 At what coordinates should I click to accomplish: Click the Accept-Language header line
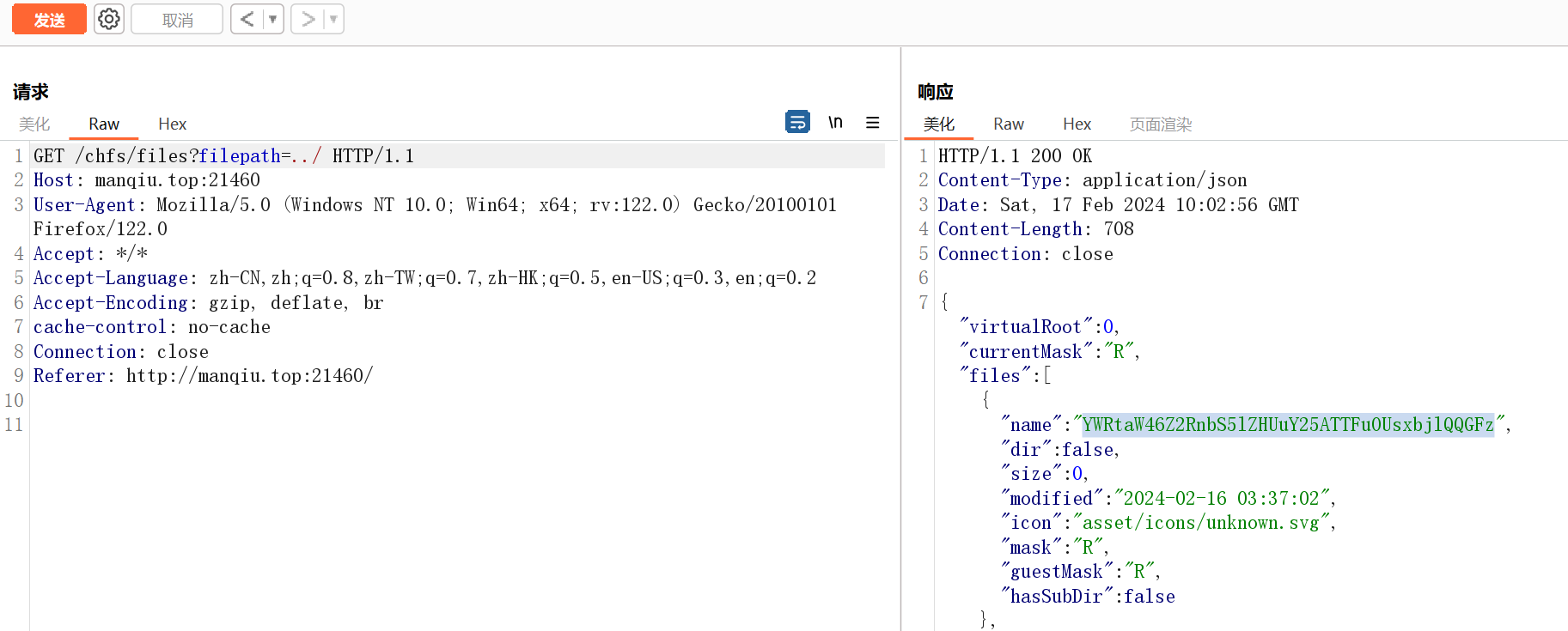pyautogui.click(x=424, y=278)
